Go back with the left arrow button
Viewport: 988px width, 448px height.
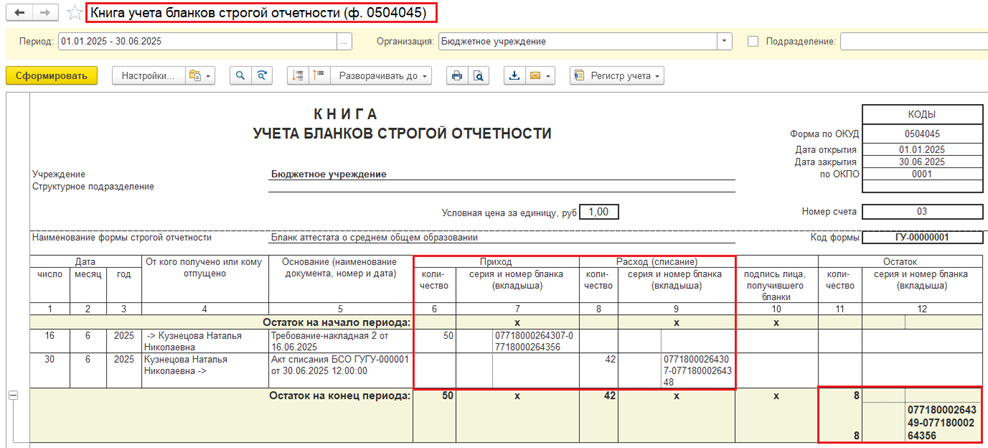coord(19,13)
